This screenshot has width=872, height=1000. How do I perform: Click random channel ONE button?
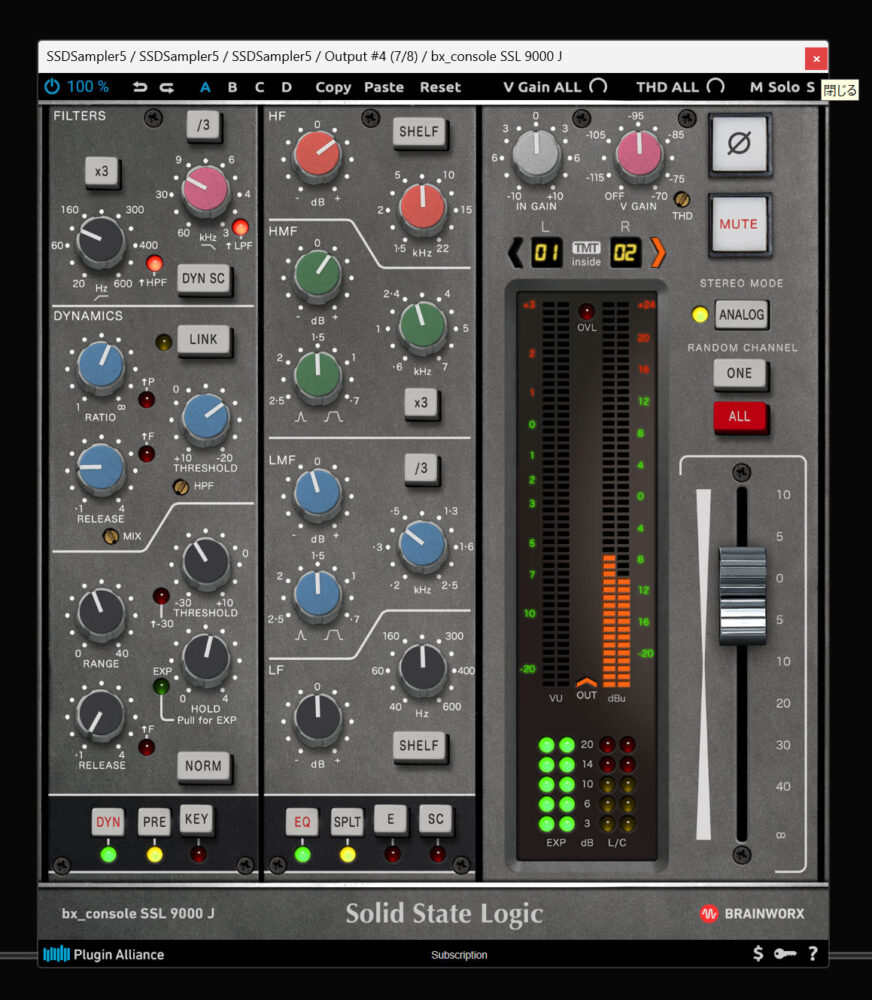[x=739, y=373]
